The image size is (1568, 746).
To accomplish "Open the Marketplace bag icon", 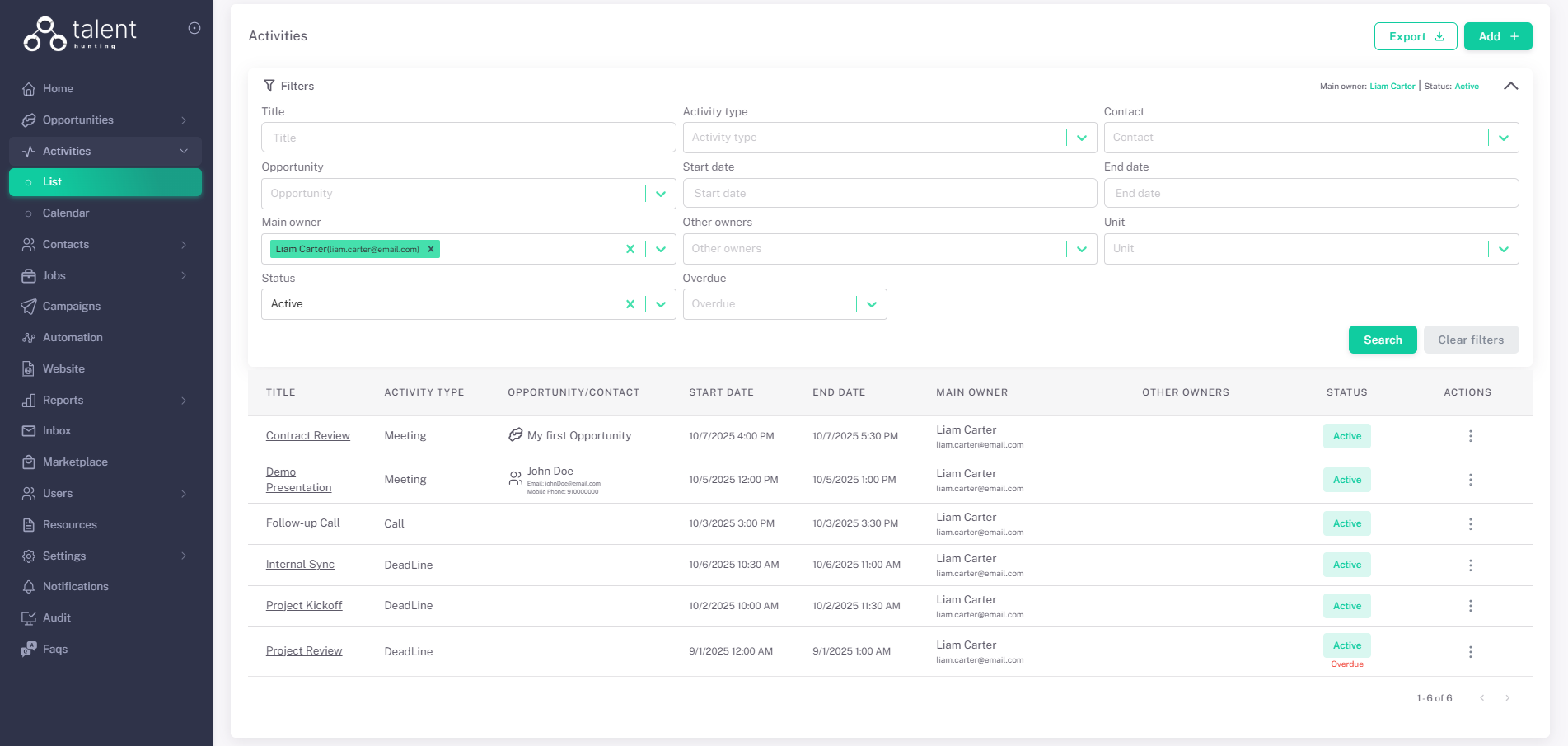I will click(29, 462).
